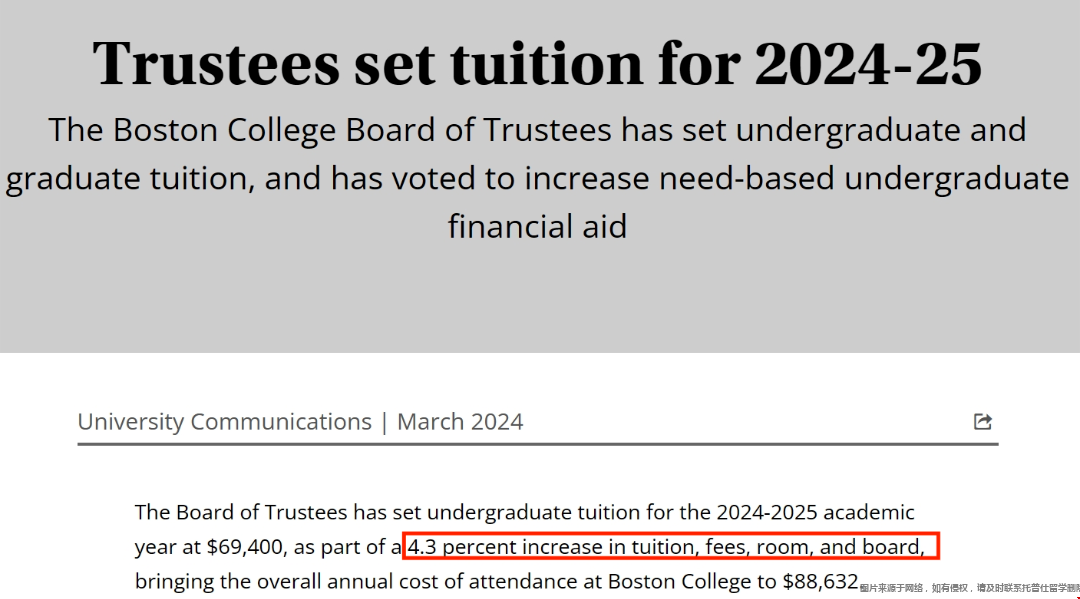The width and height of the screenshot is (1080, 599).
Task: Select the 'University Communications' byline text
Action: [225, 421]
